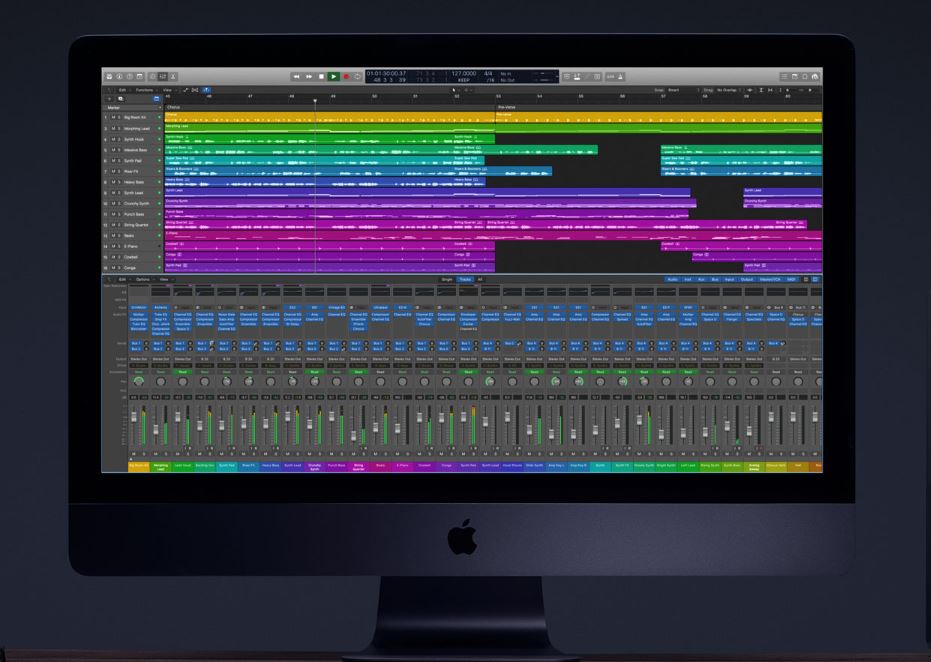
Task: Open the Note Pads panel
Action: [794, 77]
